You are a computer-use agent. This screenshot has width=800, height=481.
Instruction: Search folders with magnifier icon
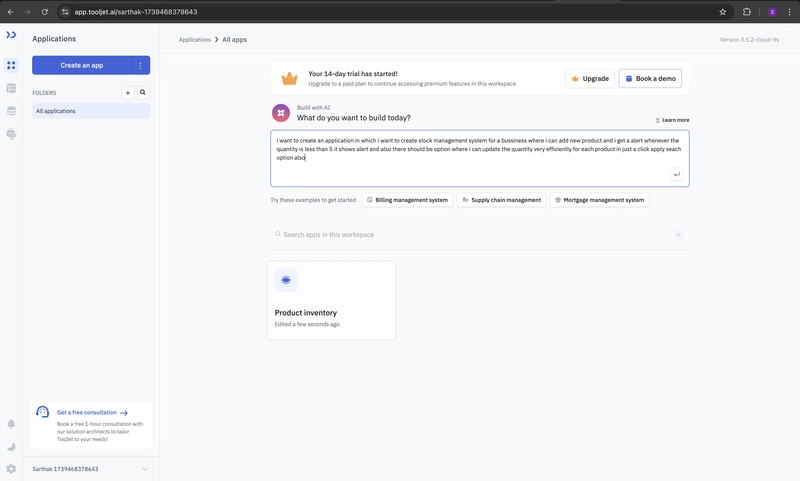(x=143, y=93)
